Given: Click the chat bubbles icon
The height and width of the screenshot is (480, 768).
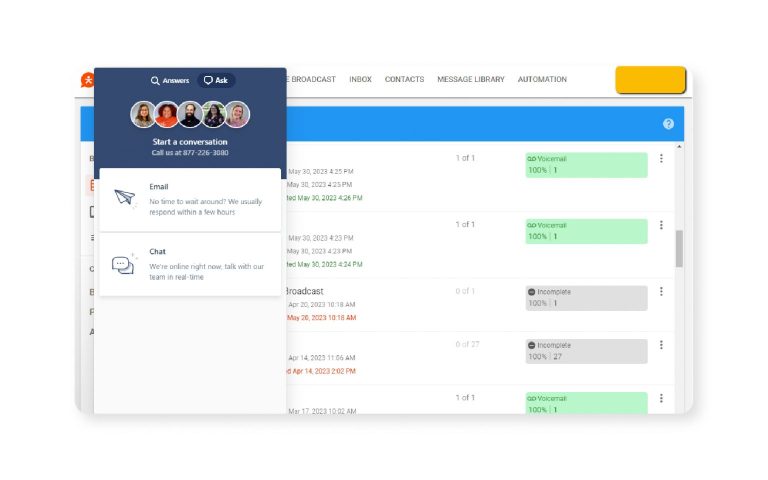Looking at the screenshot, I should pos(123,265).
